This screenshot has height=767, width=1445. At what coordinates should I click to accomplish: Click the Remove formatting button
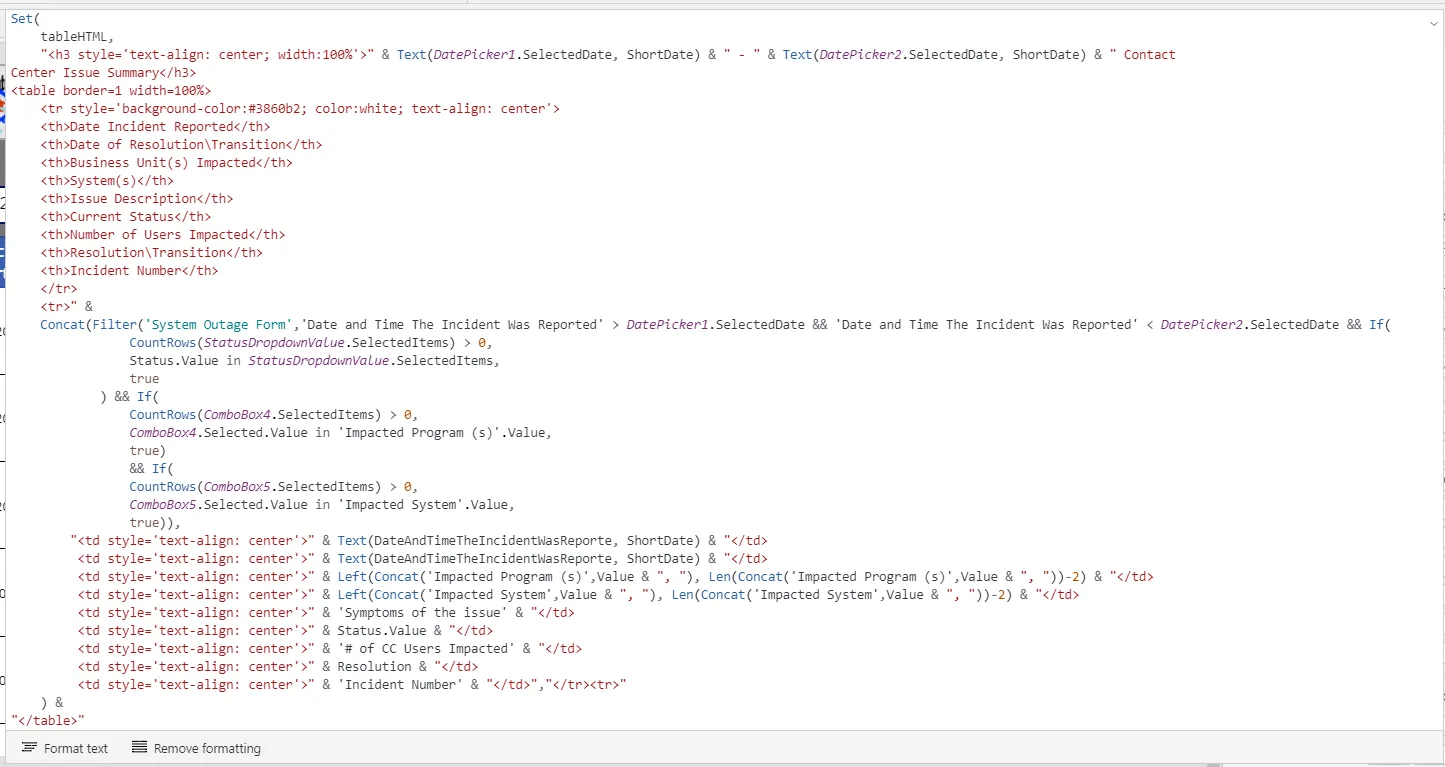point(196,748)
